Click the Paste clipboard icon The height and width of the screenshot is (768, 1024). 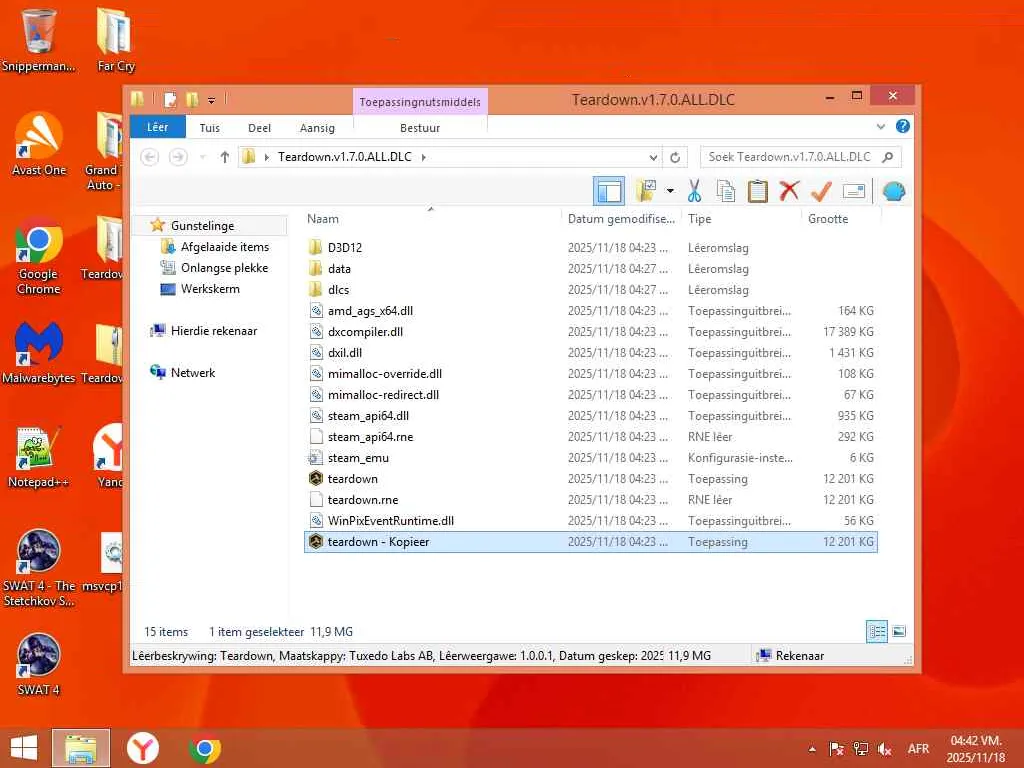tap(757, 191)
